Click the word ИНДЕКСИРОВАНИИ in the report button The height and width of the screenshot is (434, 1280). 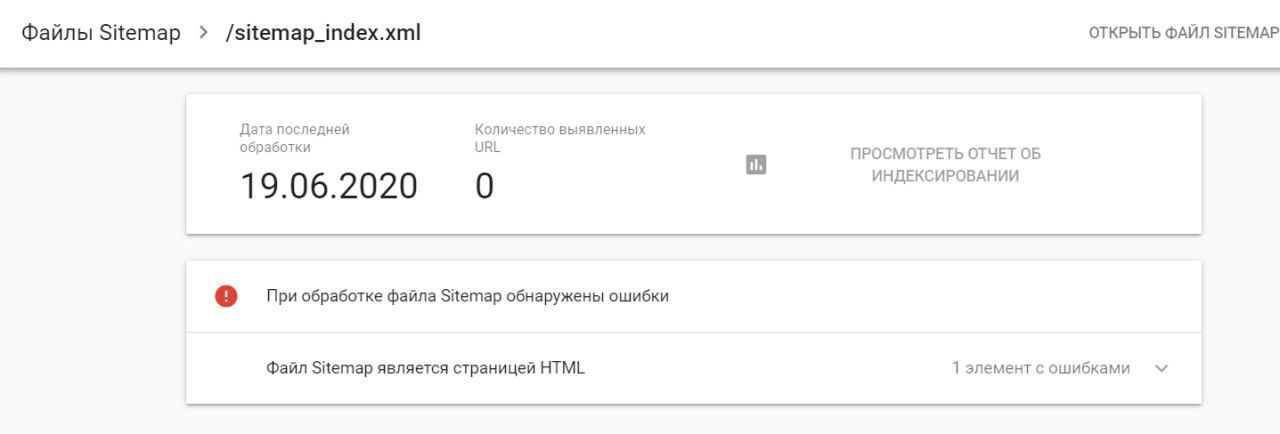pos(945,176)
